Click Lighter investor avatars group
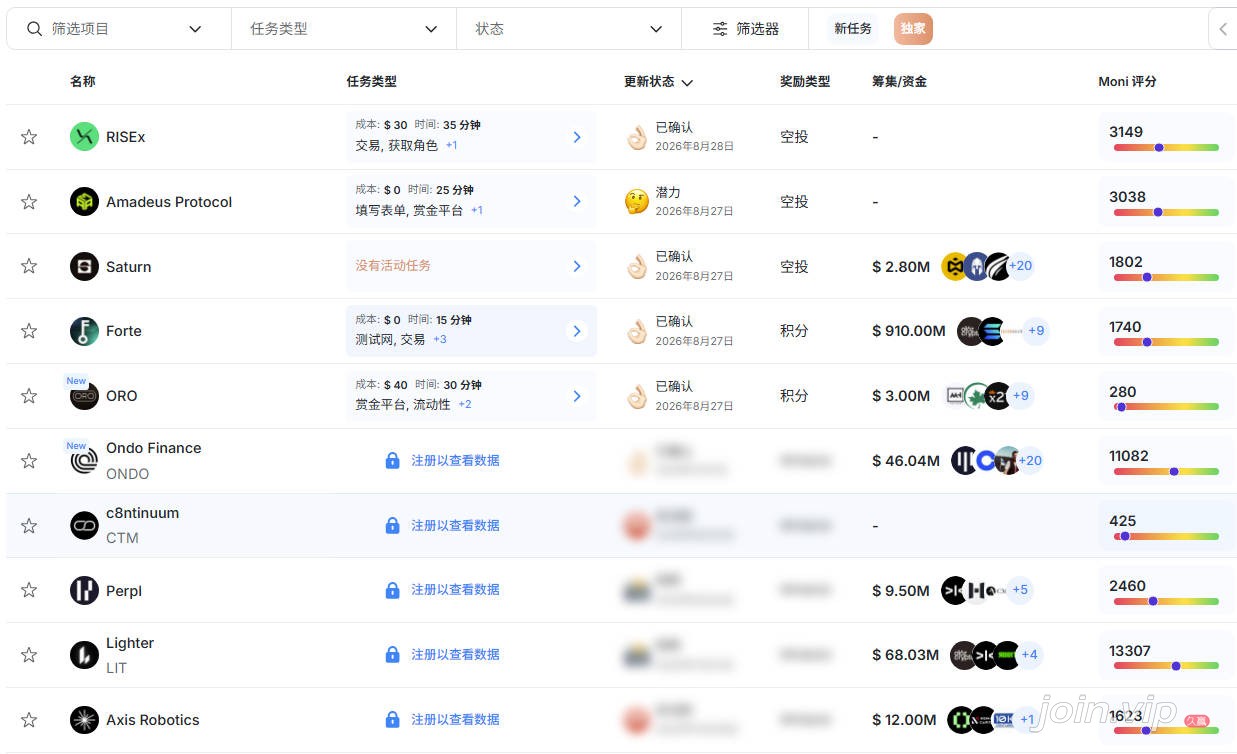Screen dimensions: 1237x754 pos(997,655)
